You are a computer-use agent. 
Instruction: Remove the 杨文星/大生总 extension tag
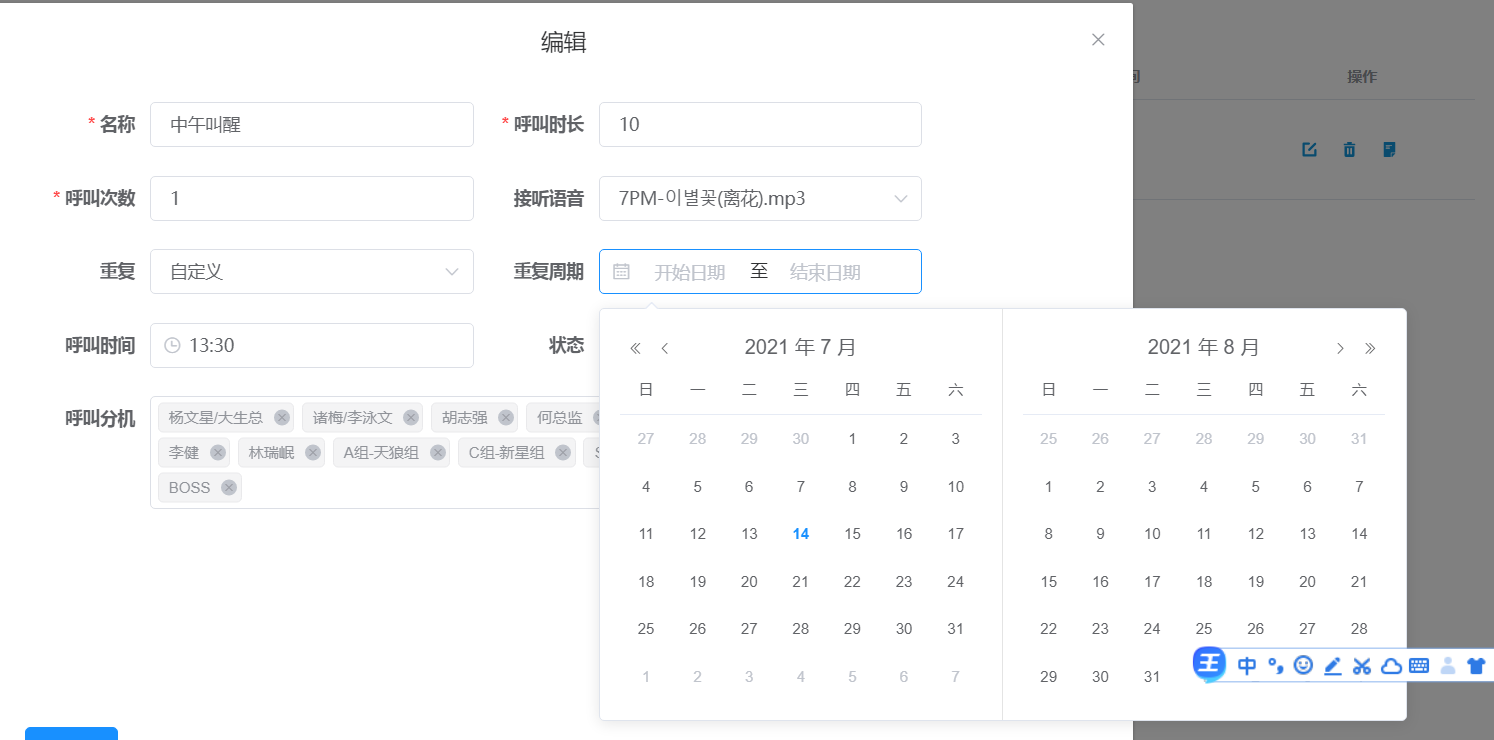point(282,418)
